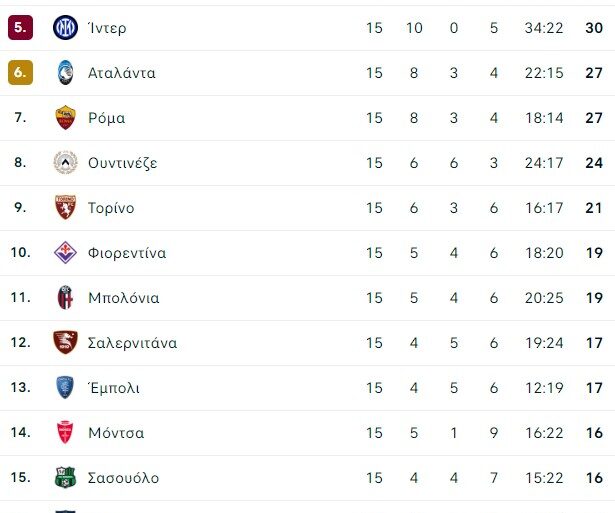615x513 pixels.
Task: Click the Torino club crest icon
Action: click(x=65, y=208)
